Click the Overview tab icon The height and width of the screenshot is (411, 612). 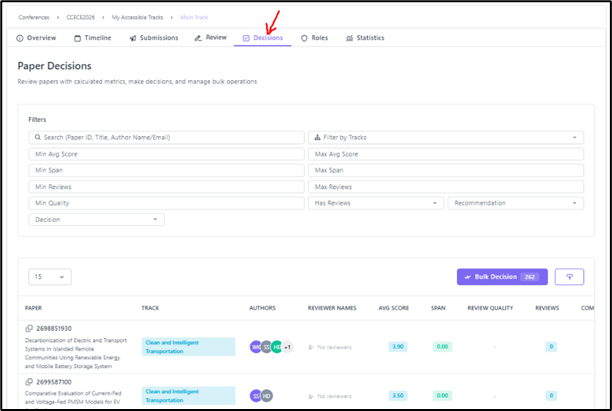tap(21, 38)
